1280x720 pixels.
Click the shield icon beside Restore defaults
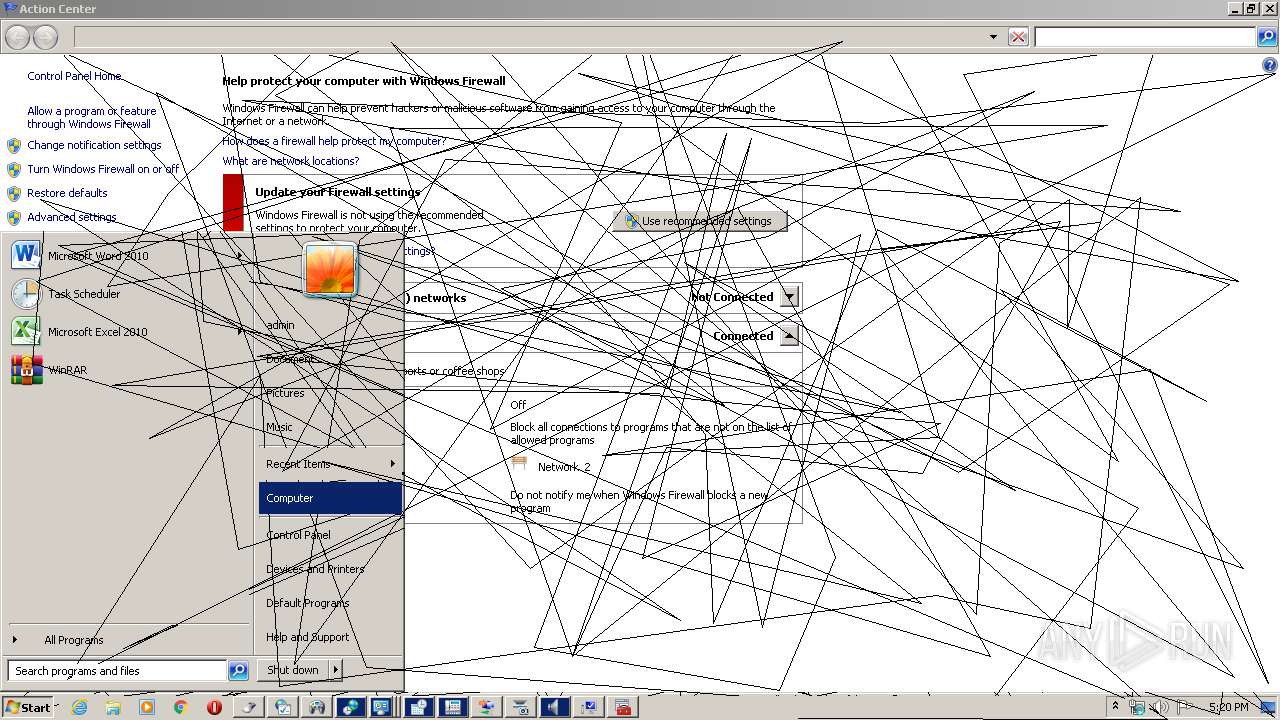point(14,193)
